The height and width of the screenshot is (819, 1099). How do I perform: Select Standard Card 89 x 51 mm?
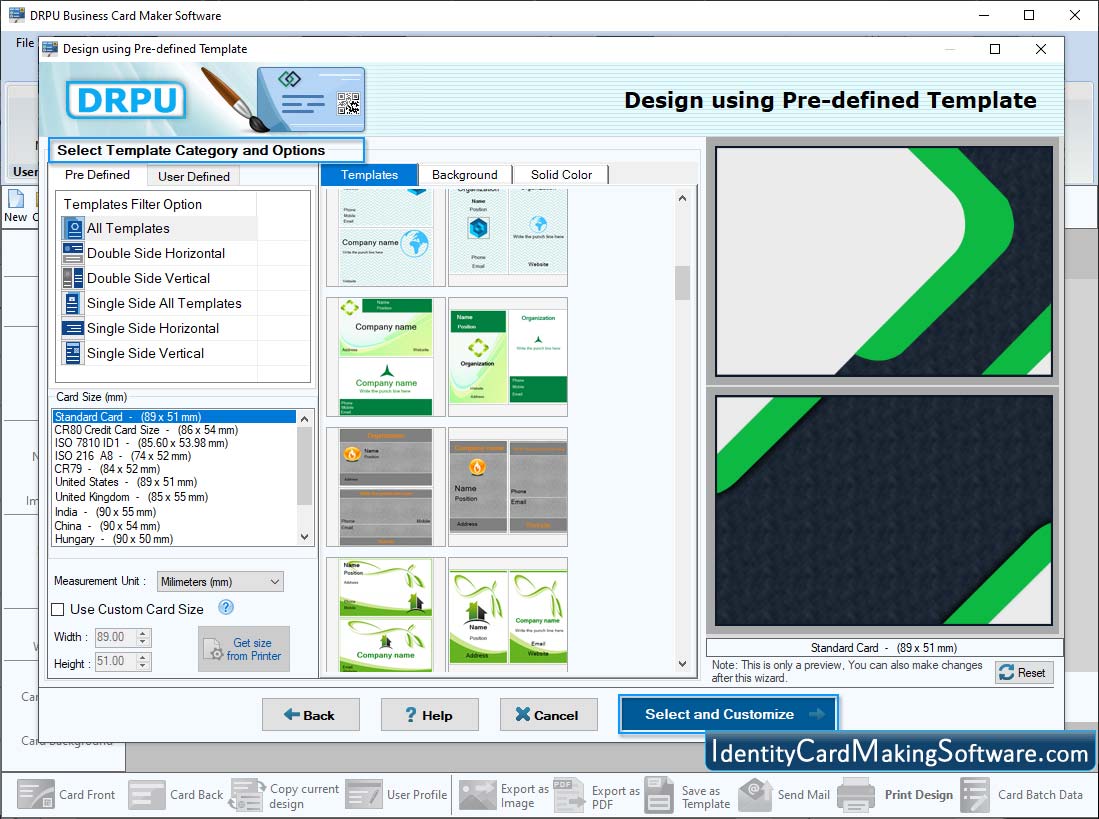click(x=175, y=417)
